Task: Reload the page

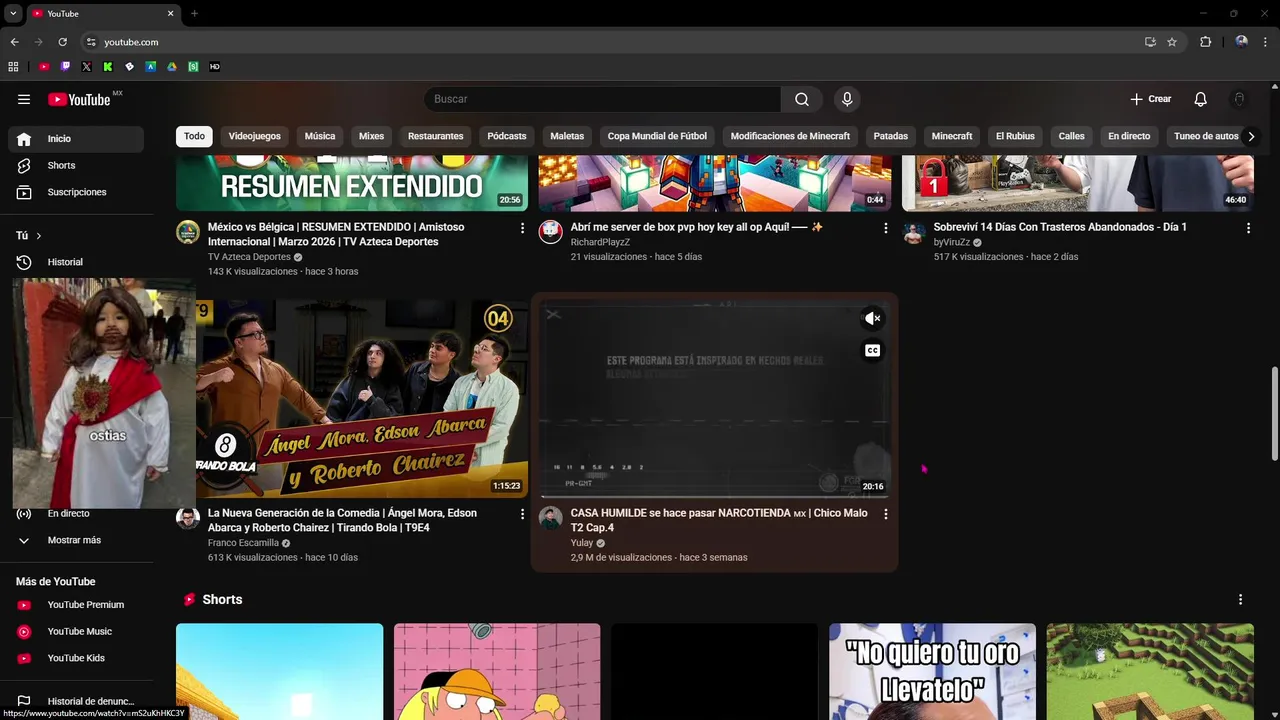Action: click(x=62, y=42)
